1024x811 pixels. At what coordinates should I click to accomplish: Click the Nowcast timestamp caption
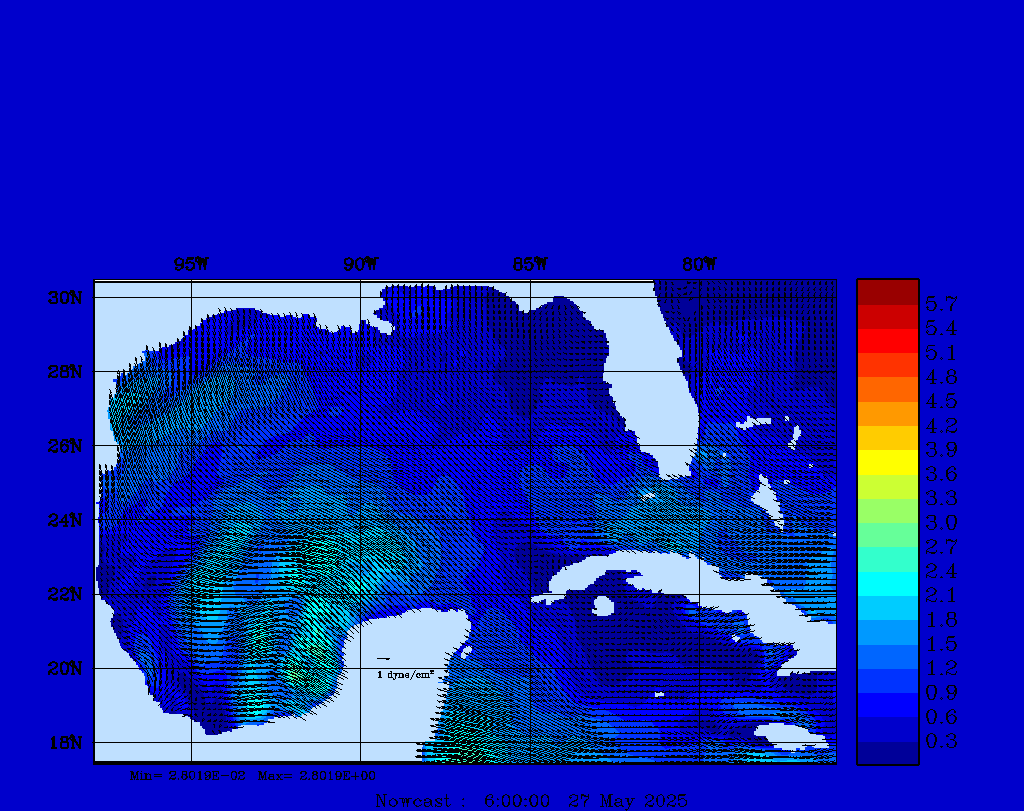pos(531,801)
